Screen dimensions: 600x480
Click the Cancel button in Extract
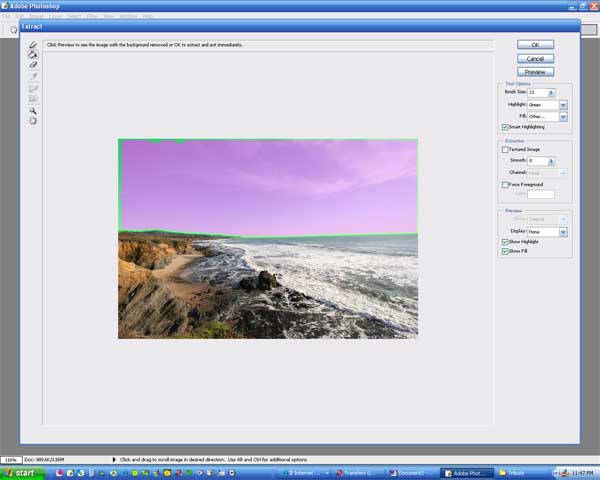[535, 59]
